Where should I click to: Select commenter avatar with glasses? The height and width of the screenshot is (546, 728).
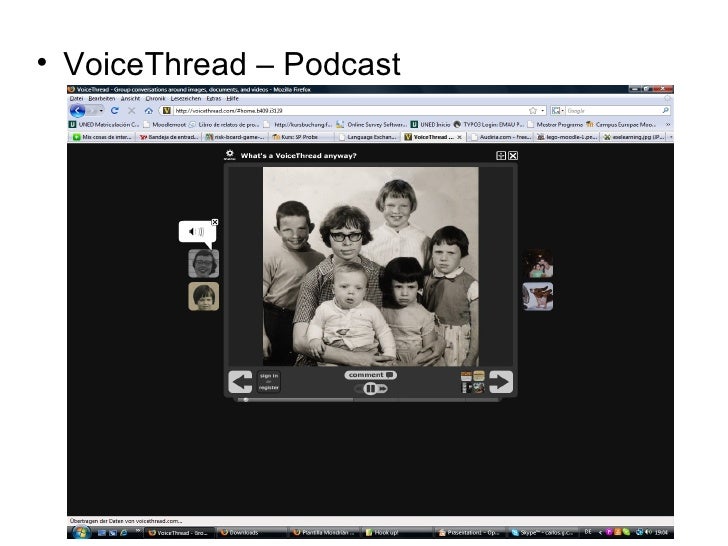pos(204,263)
